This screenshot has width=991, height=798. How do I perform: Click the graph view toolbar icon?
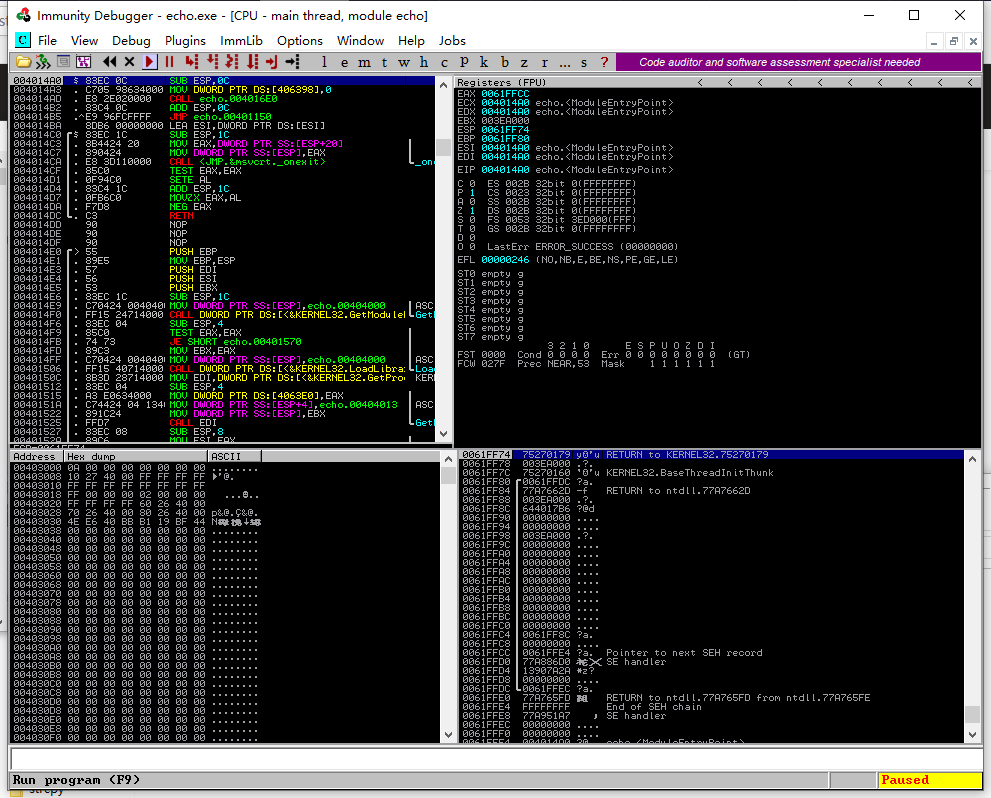(x=83, y=62)
